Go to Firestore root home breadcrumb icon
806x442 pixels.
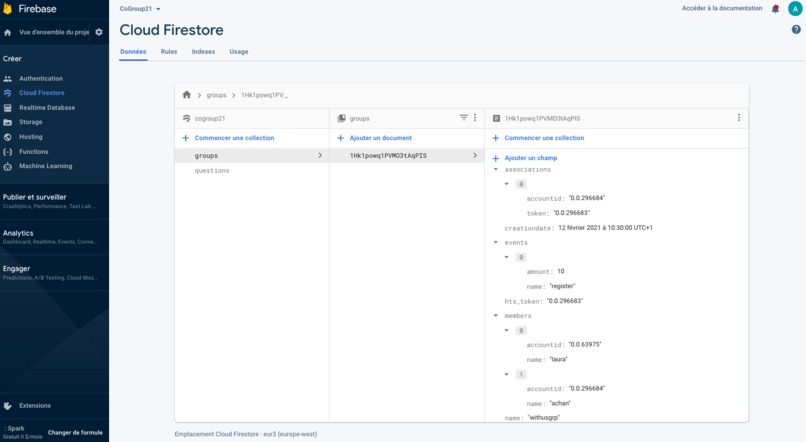click(187, 95)
